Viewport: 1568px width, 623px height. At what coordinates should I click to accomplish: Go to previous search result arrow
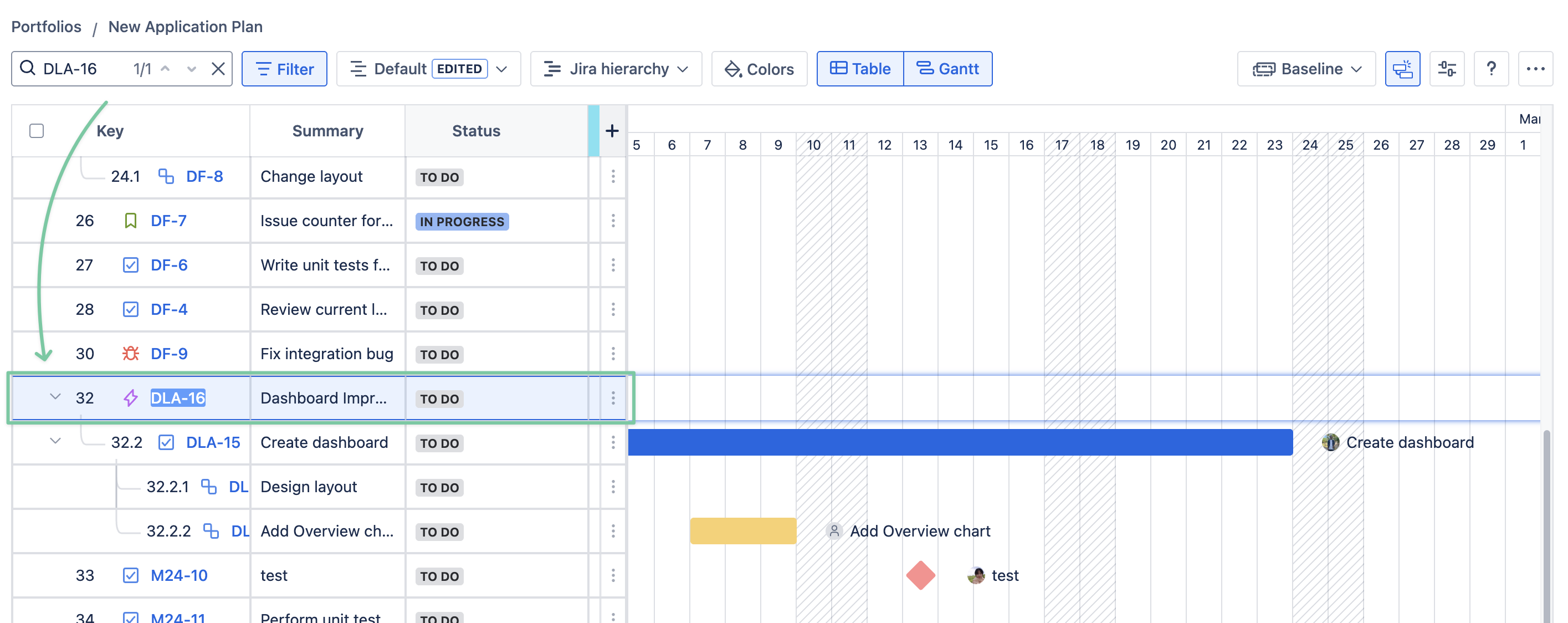[x=166, y=69]
